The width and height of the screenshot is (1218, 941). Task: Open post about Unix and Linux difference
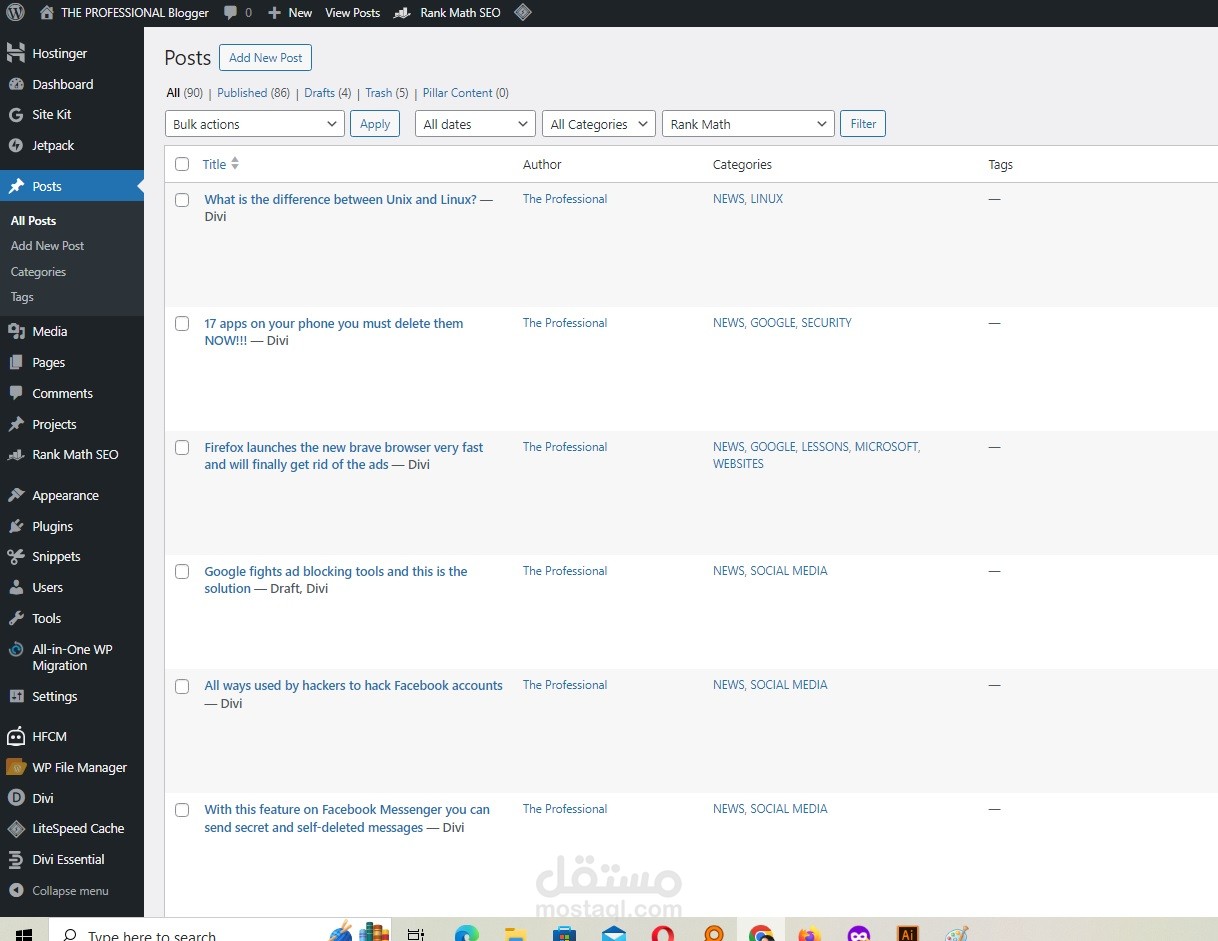point(341,200)
